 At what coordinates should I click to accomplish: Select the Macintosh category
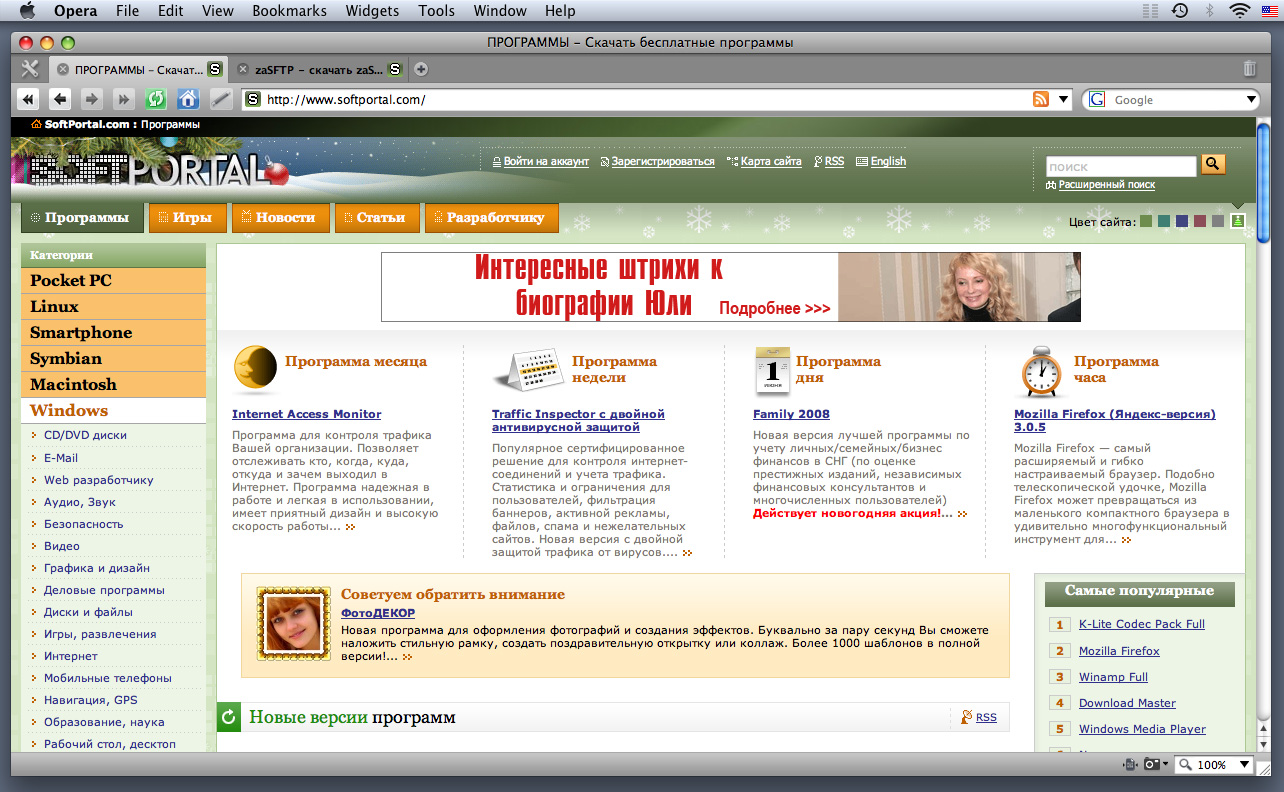coord(113,384)
